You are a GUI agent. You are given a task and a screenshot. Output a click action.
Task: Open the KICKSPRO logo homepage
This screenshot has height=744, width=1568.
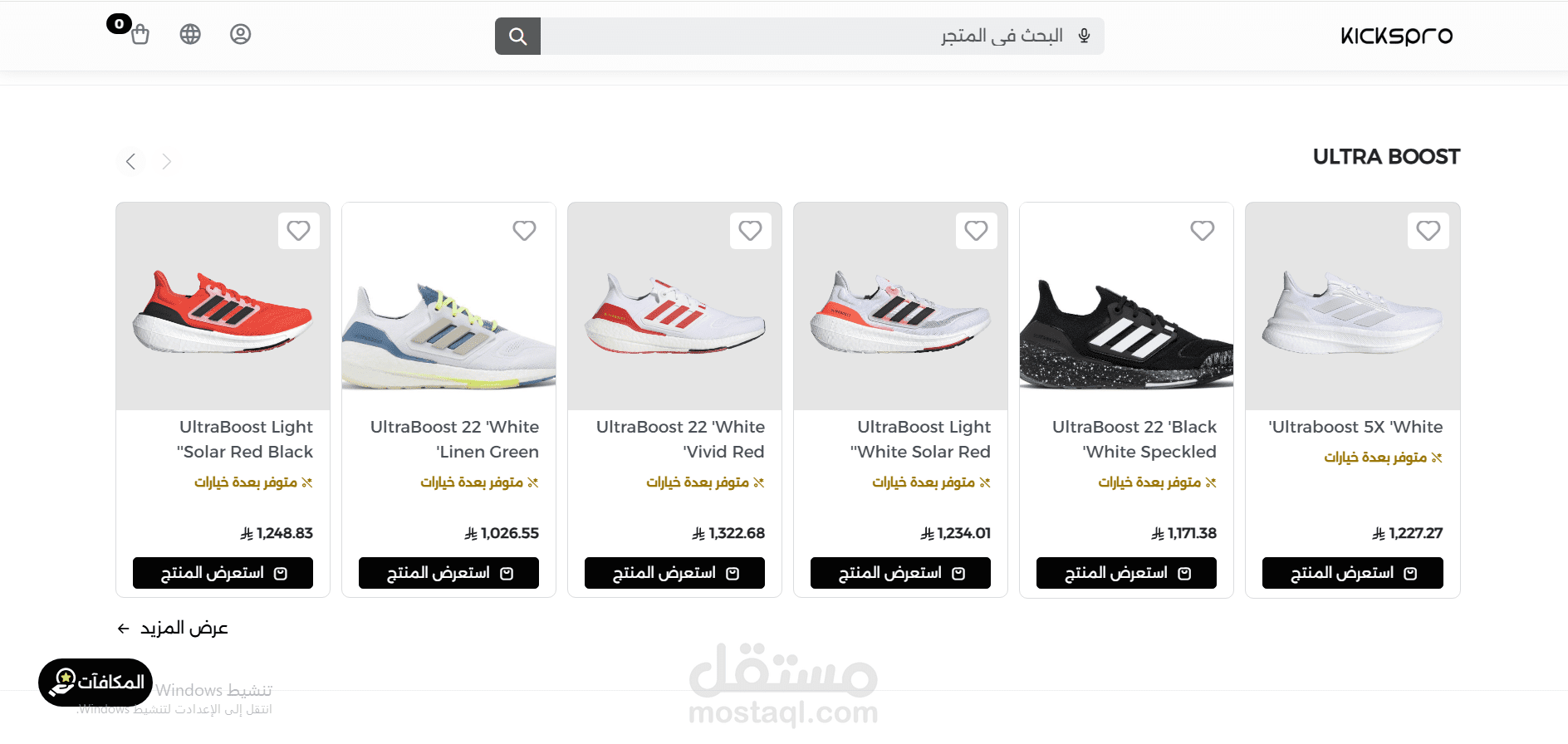coord(1397,36)
